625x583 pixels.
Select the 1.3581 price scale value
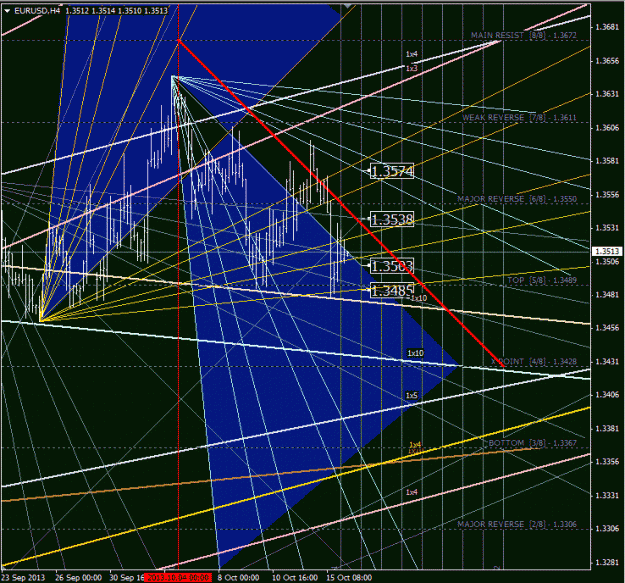pos(607,161)
